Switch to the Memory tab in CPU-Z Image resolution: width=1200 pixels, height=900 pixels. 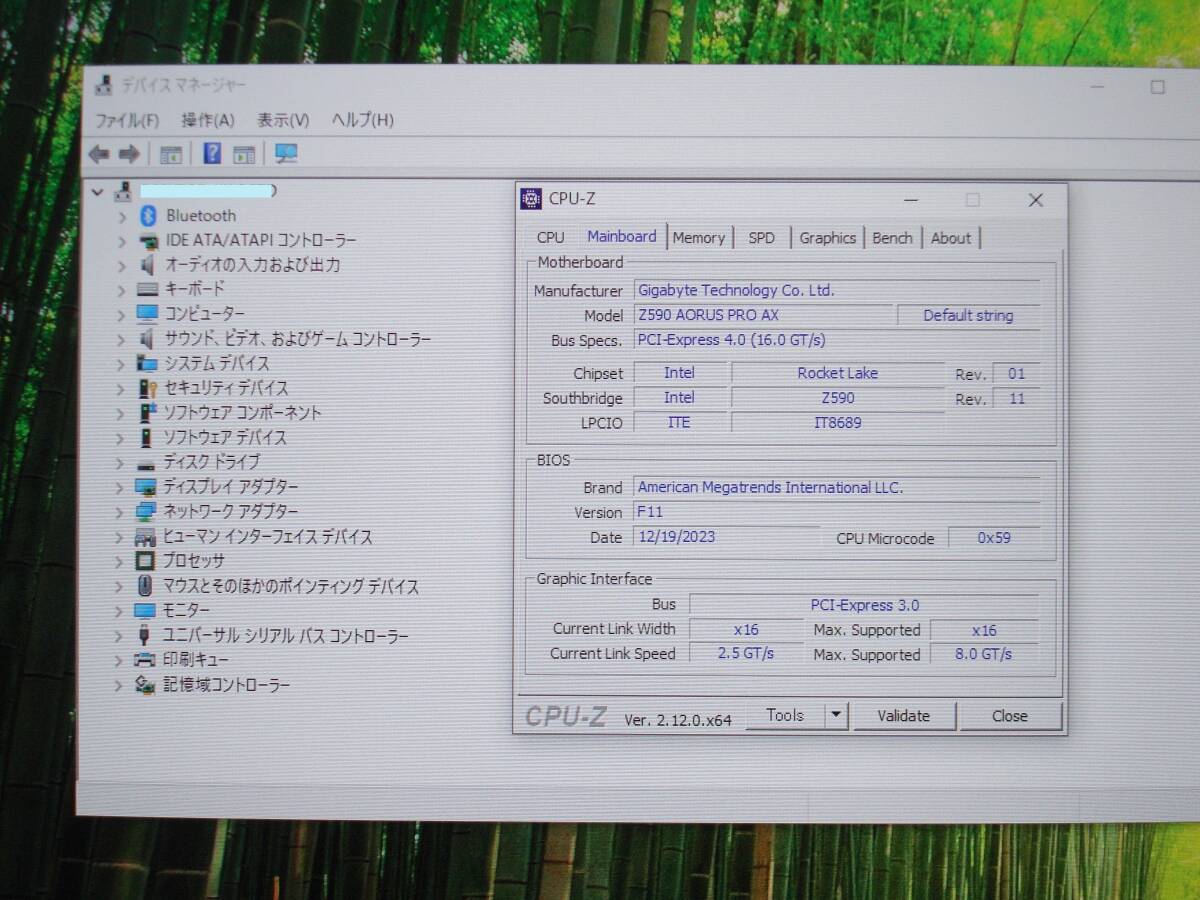pos(698,238)
